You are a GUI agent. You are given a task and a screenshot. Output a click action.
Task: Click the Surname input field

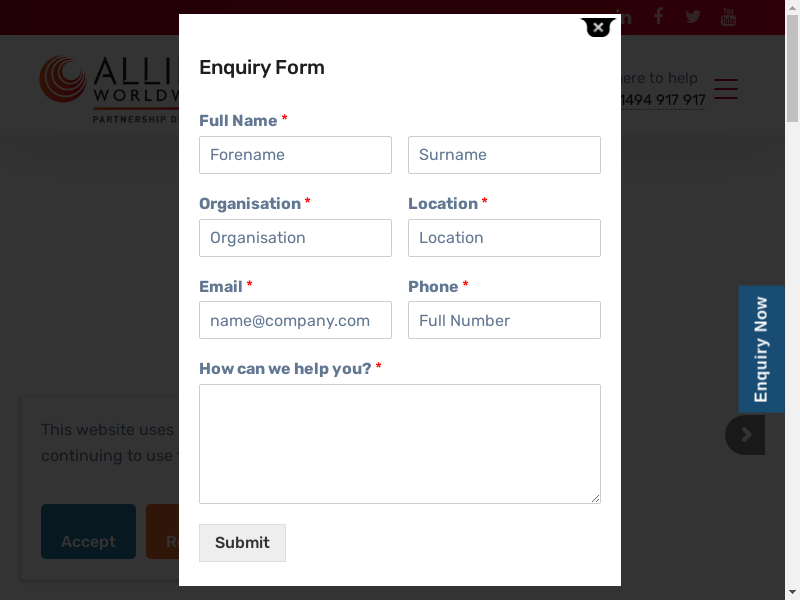tap(504, 155)
